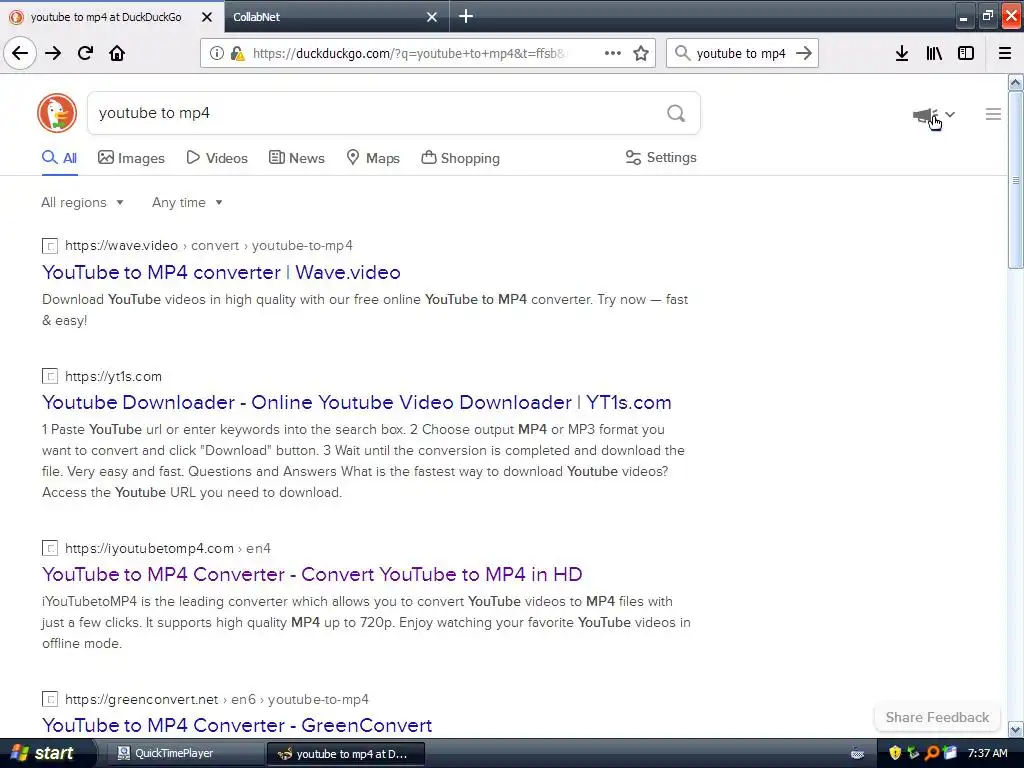Reload the current page
The height and width of the screenshot is (768, 1024).
point(85,53)
